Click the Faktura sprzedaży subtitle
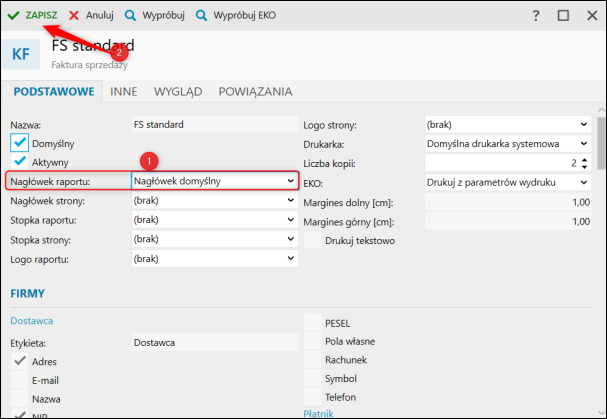This screenshot has width=607, height=419. click(x=89, y=65)
